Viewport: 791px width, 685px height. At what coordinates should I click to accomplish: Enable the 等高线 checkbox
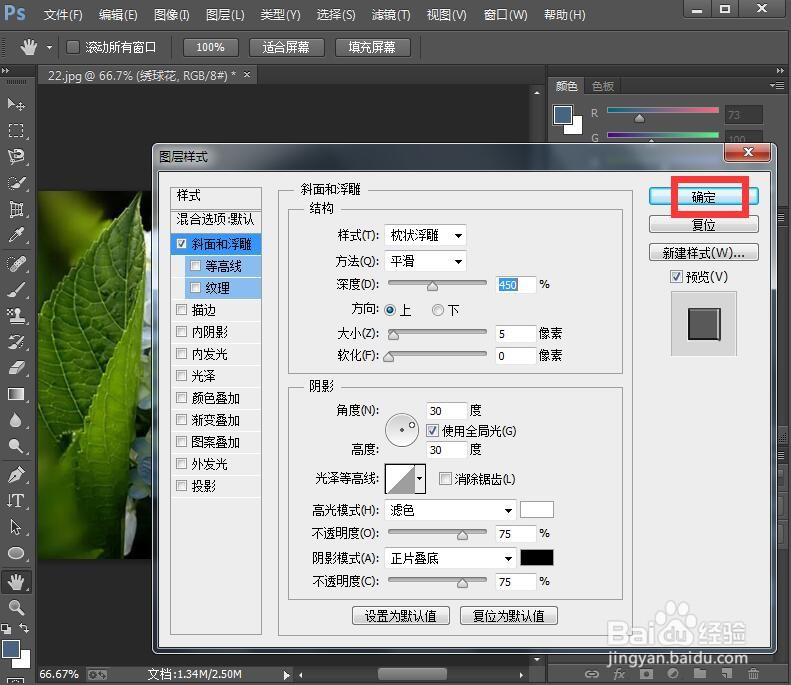[195, 265]
